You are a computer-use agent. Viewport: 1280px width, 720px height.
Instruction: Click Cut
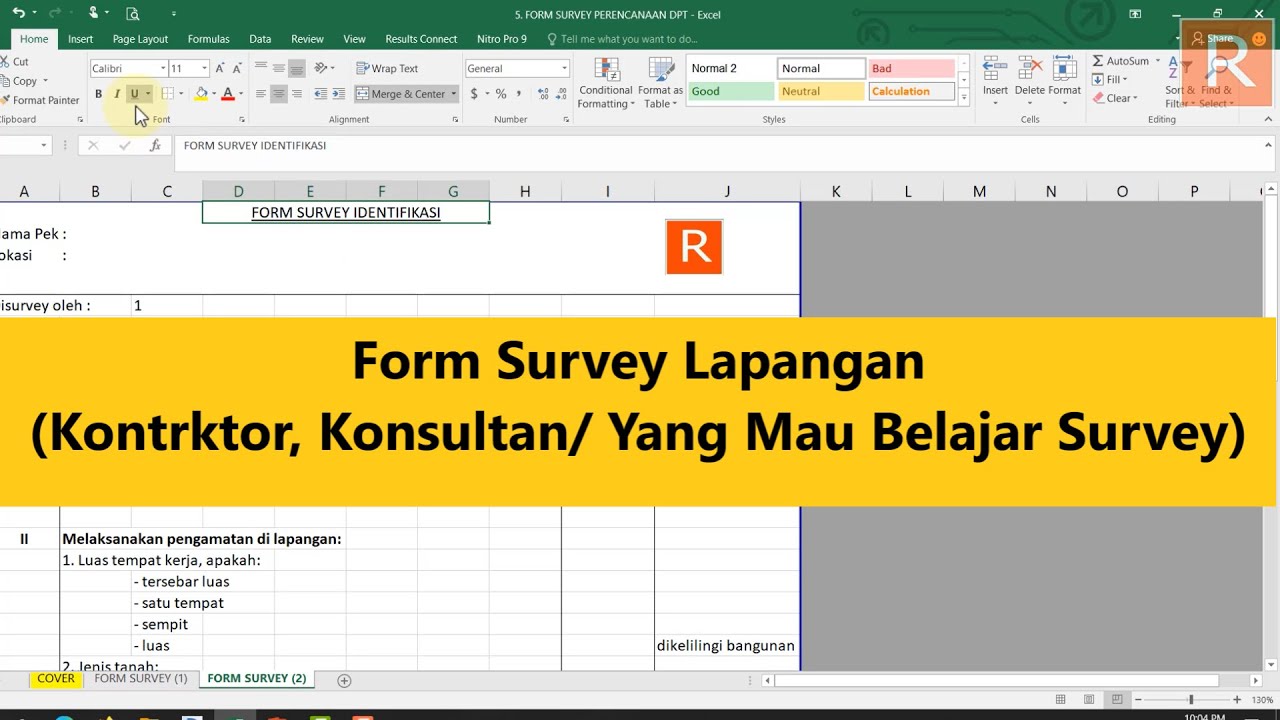click(x=15, y=61)
